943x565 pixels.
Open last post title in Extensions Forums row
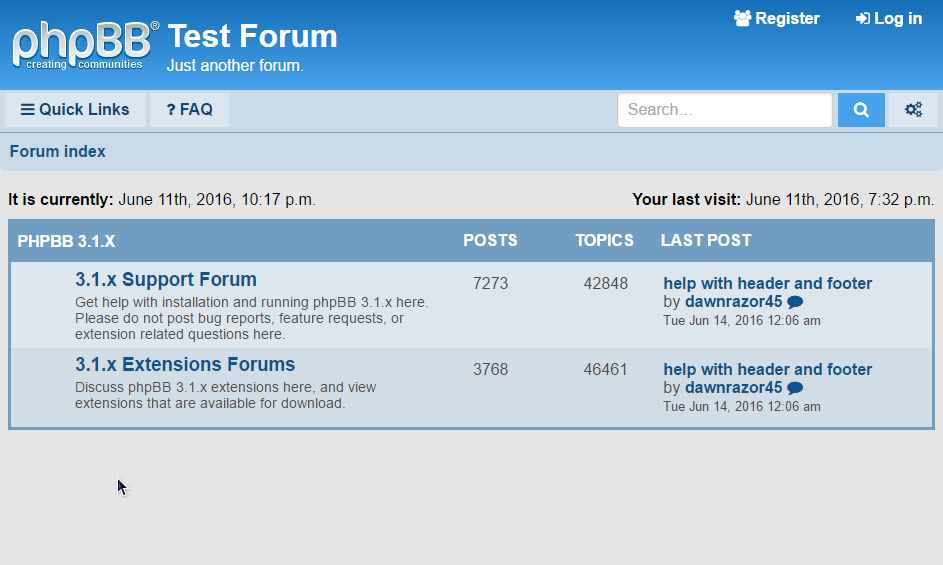[767, 370]
